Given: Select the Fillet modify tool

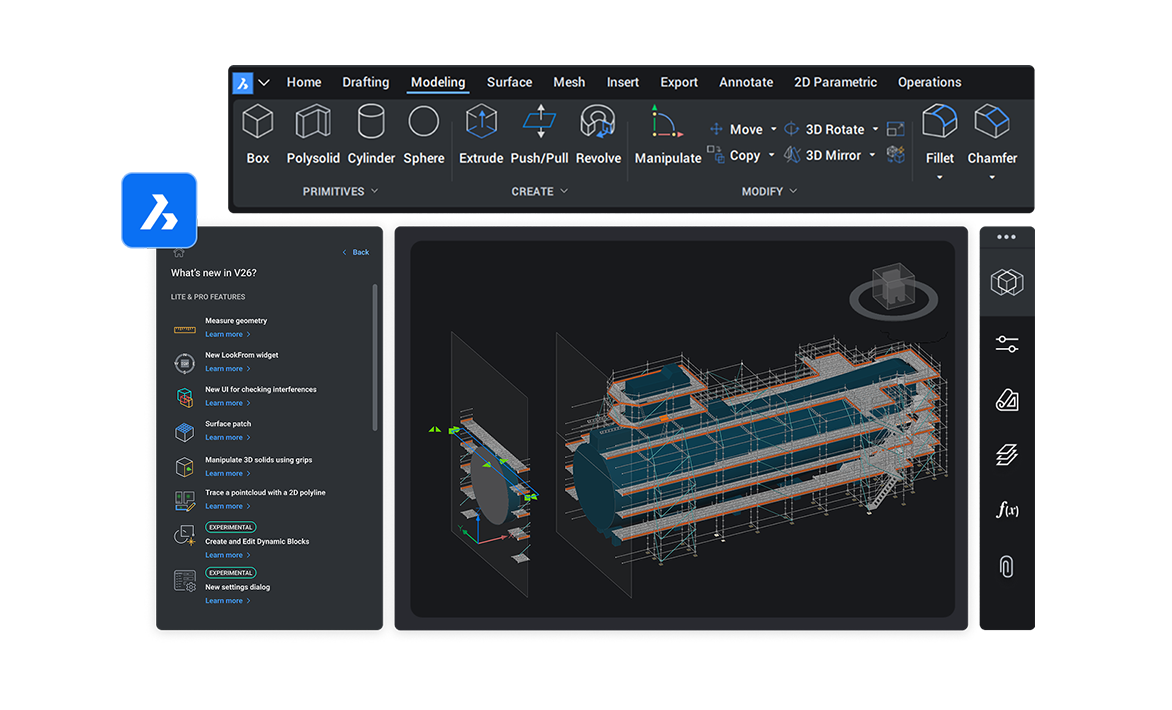Looking at the screenshot, I should tap(938, 135).
